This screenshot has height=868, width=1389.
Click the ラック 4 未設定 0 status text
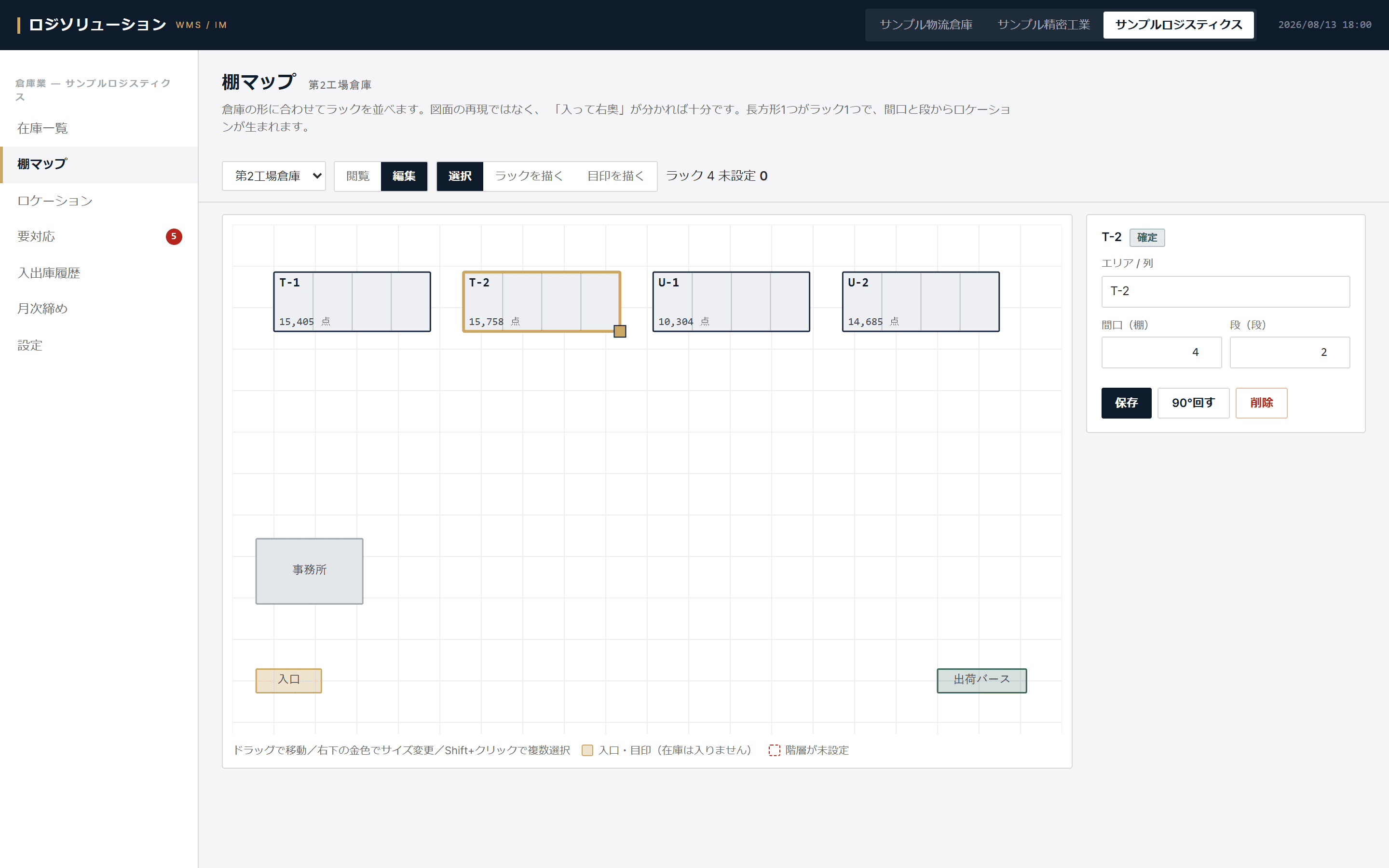pos(716,176)
